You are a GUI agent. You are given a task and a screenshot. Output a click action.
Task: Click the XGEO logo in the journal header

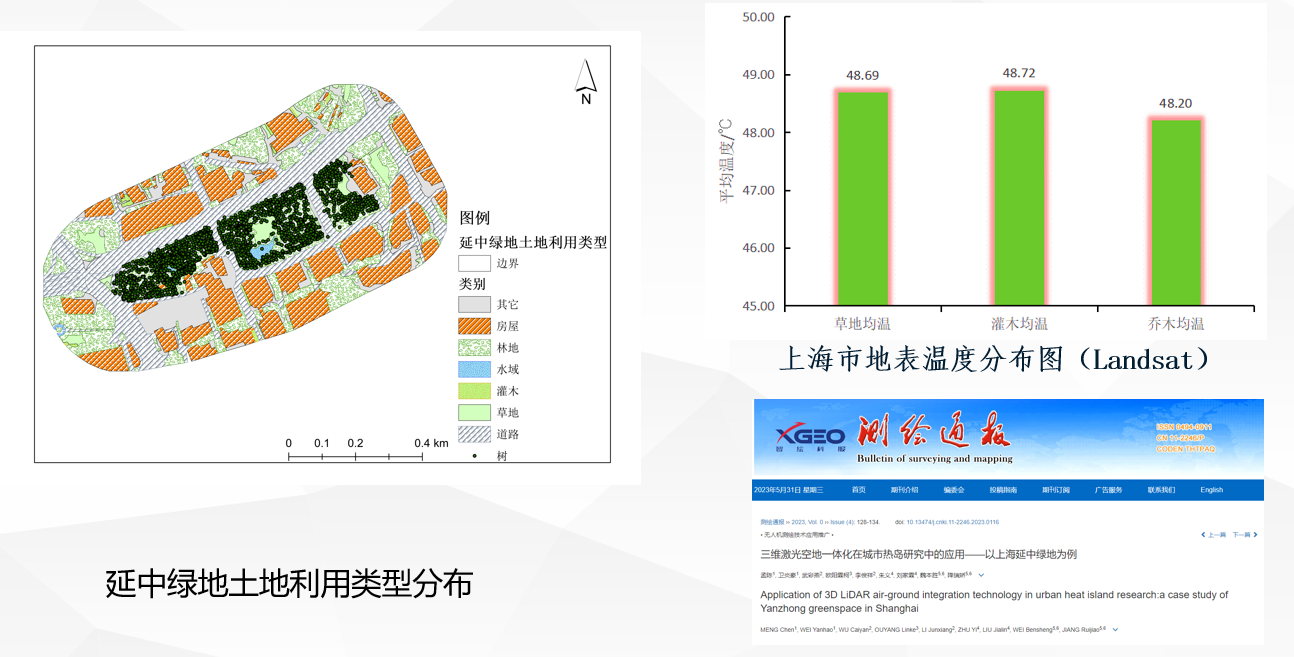click(x=811, y=436)
